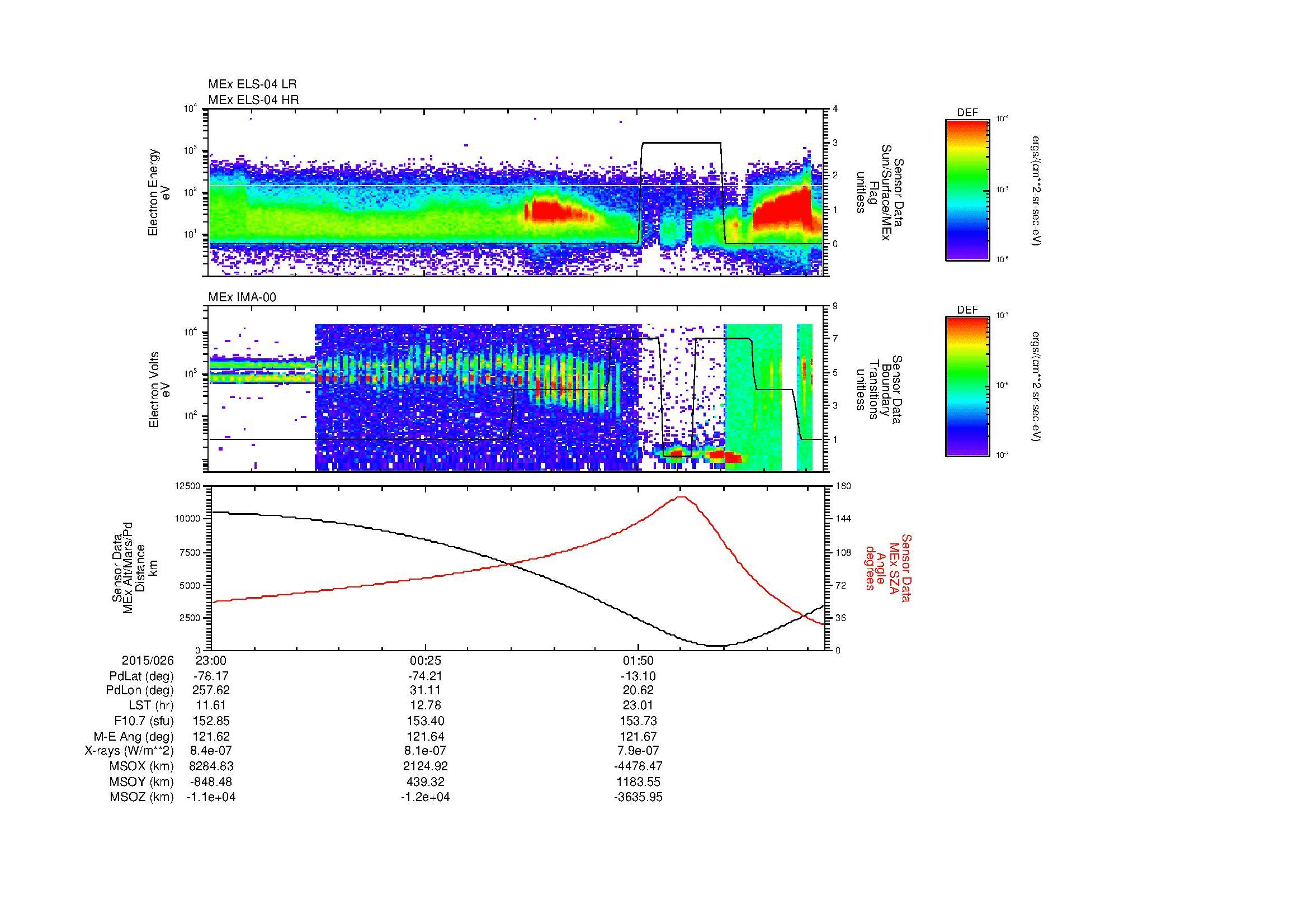Click the 'Sun/Surface/MEx Flag unitless' axis label
Screen dimensions: 1308x924
pyautogui.click(x=881, y=192)
